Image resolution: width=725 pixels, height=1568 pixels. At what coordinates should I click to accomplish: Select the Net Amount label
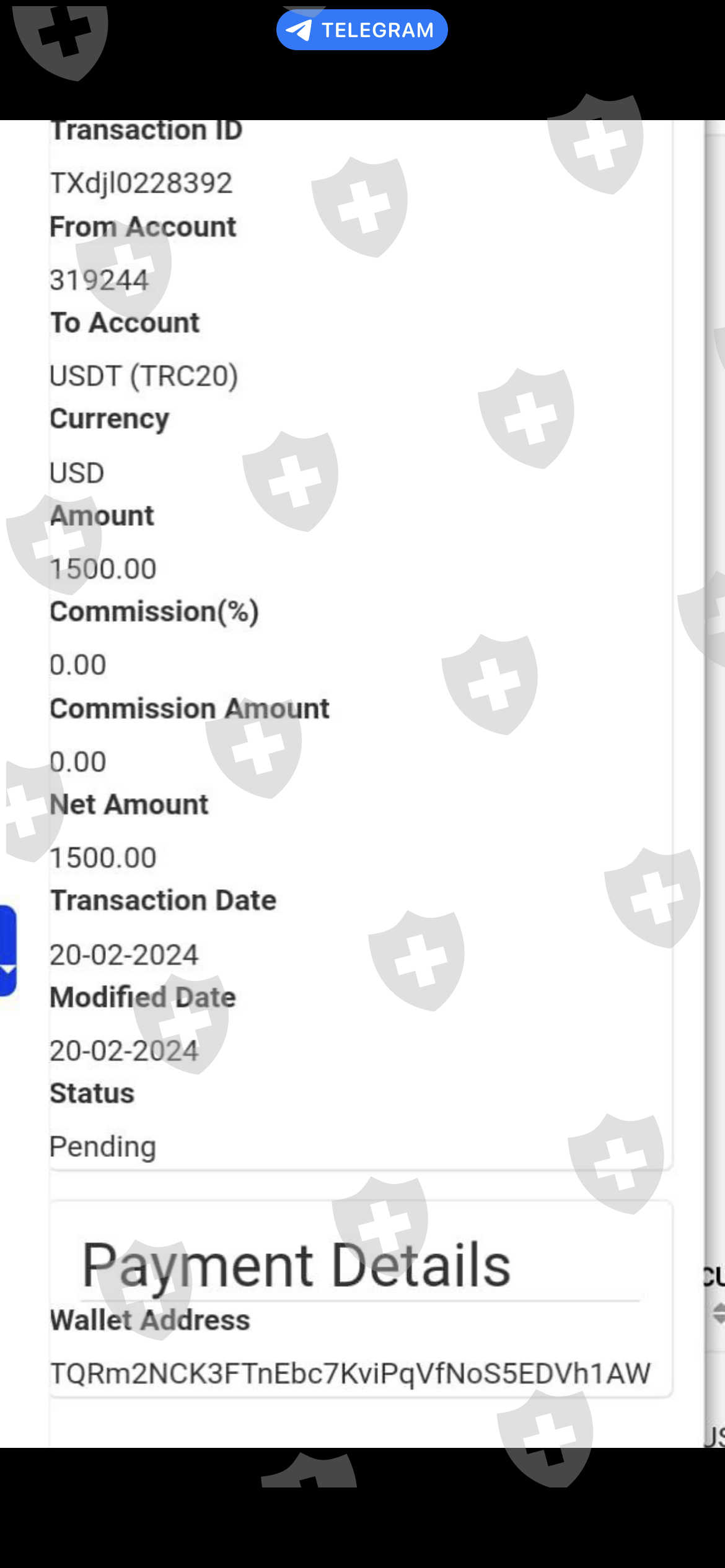(x=129, y=804)
